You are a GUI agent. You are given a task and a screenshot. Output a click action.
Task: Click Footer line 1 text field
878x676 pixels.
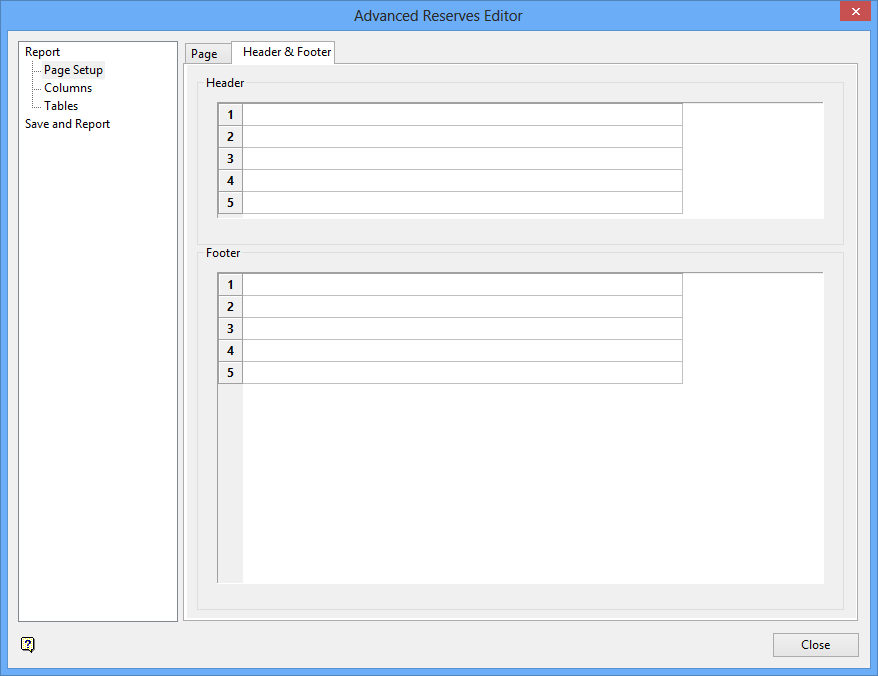(x=463, y=285)
